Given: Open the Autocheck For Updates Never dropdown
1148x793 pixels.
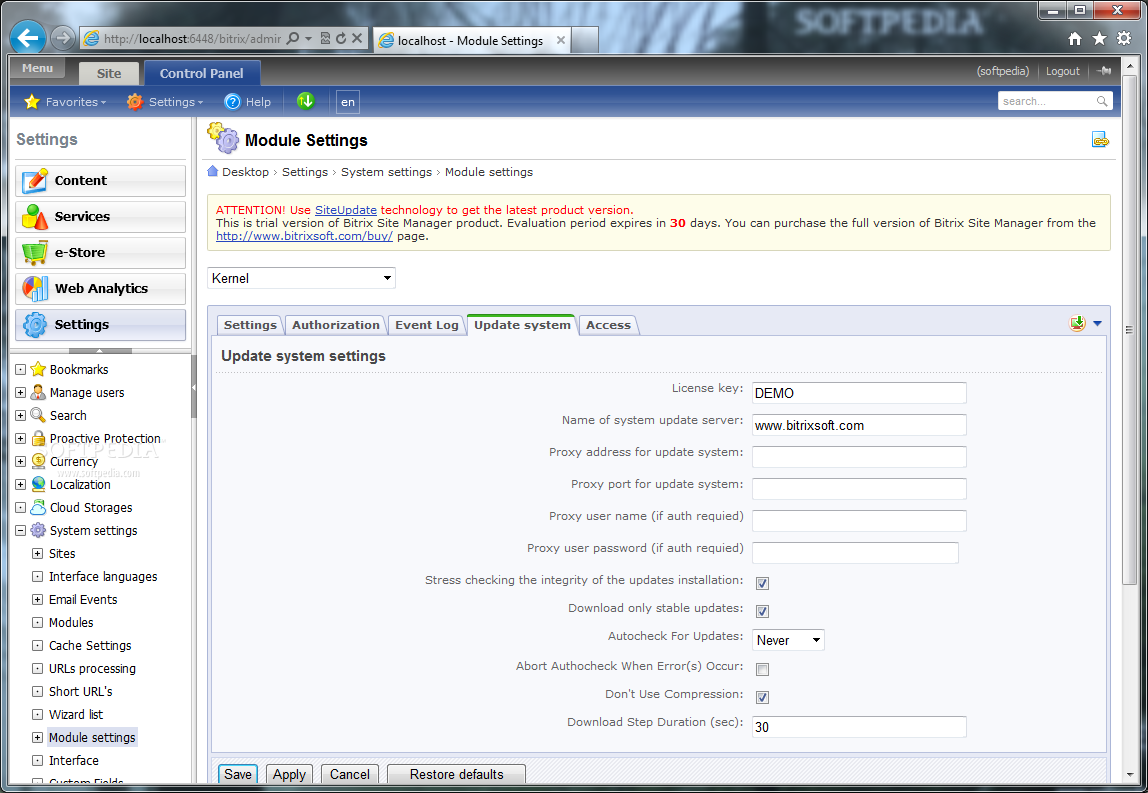Looking at the screenshot, I should 789,640.
